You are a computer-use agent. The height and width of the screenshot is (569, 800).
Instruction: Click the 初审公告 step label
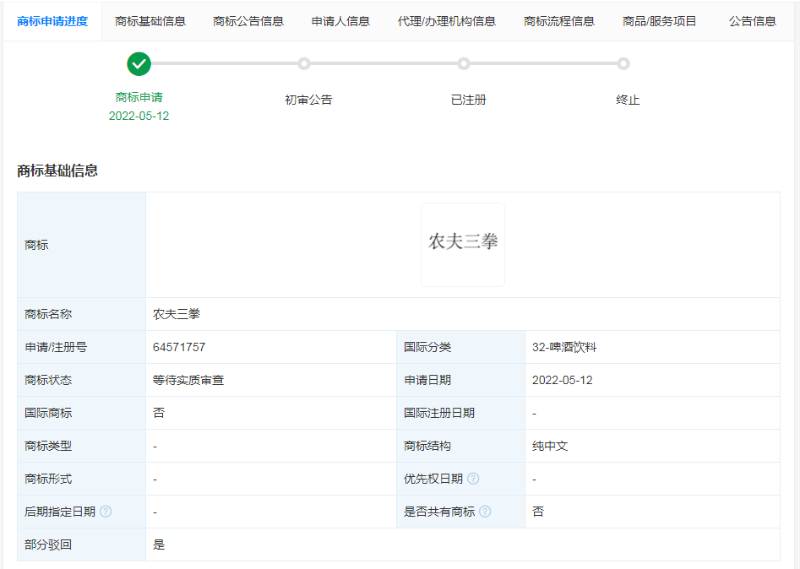(308, 100)
